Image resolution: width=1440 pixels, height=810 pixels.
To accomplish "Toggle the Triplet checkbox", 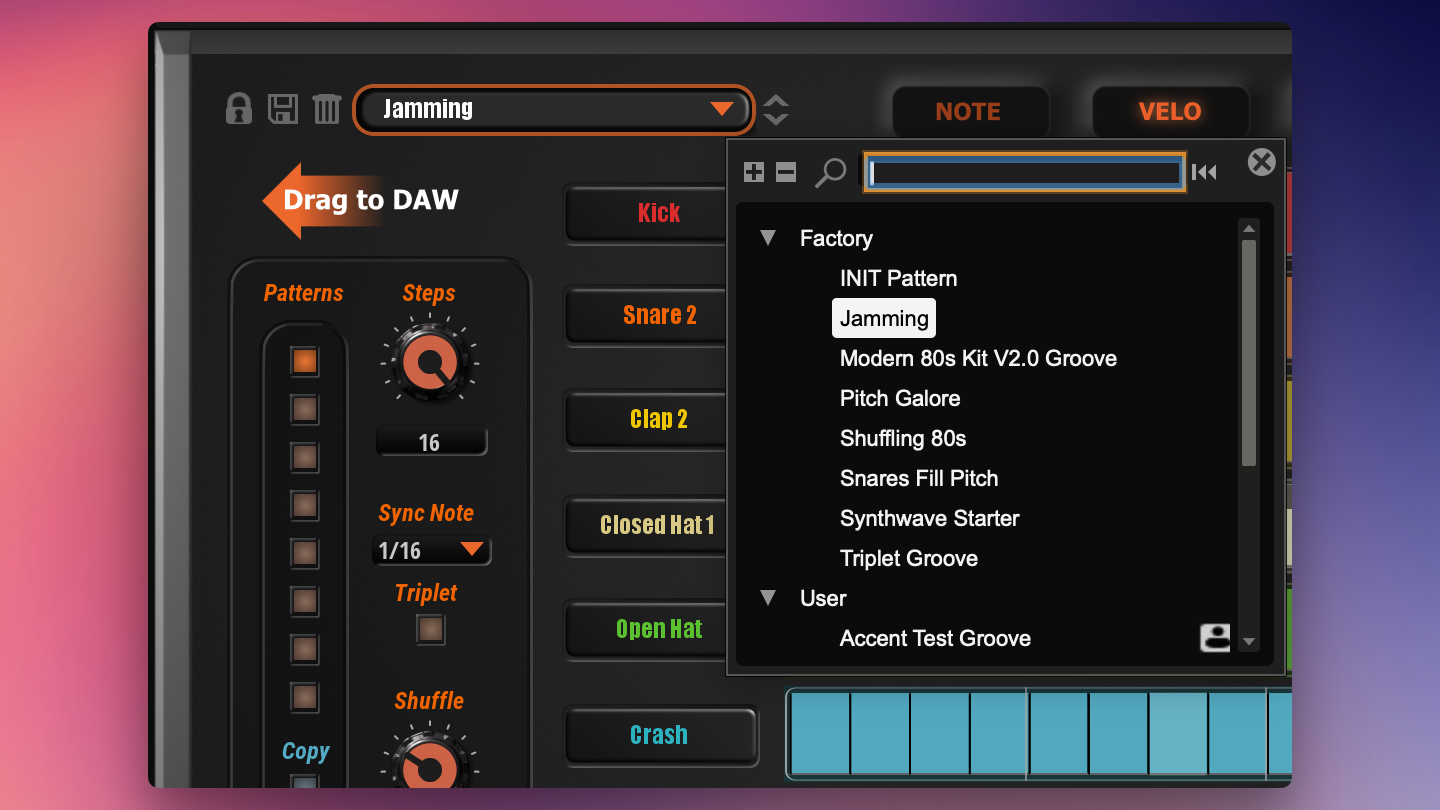I will (430, 630).
